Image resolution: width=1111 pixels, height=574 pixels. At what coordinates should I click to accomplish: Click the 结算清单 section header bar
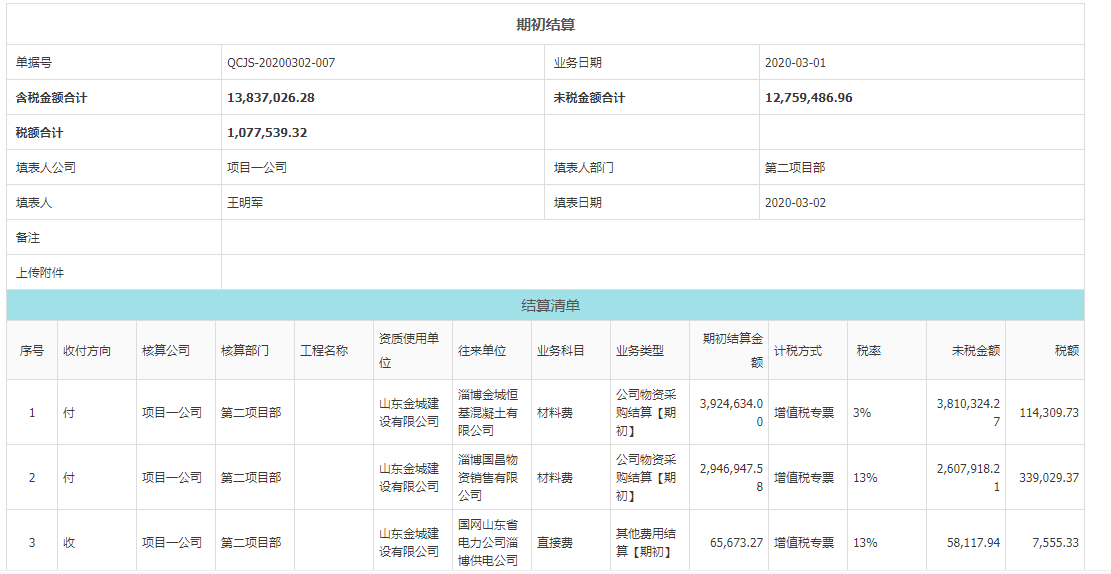tap(546, 305)
